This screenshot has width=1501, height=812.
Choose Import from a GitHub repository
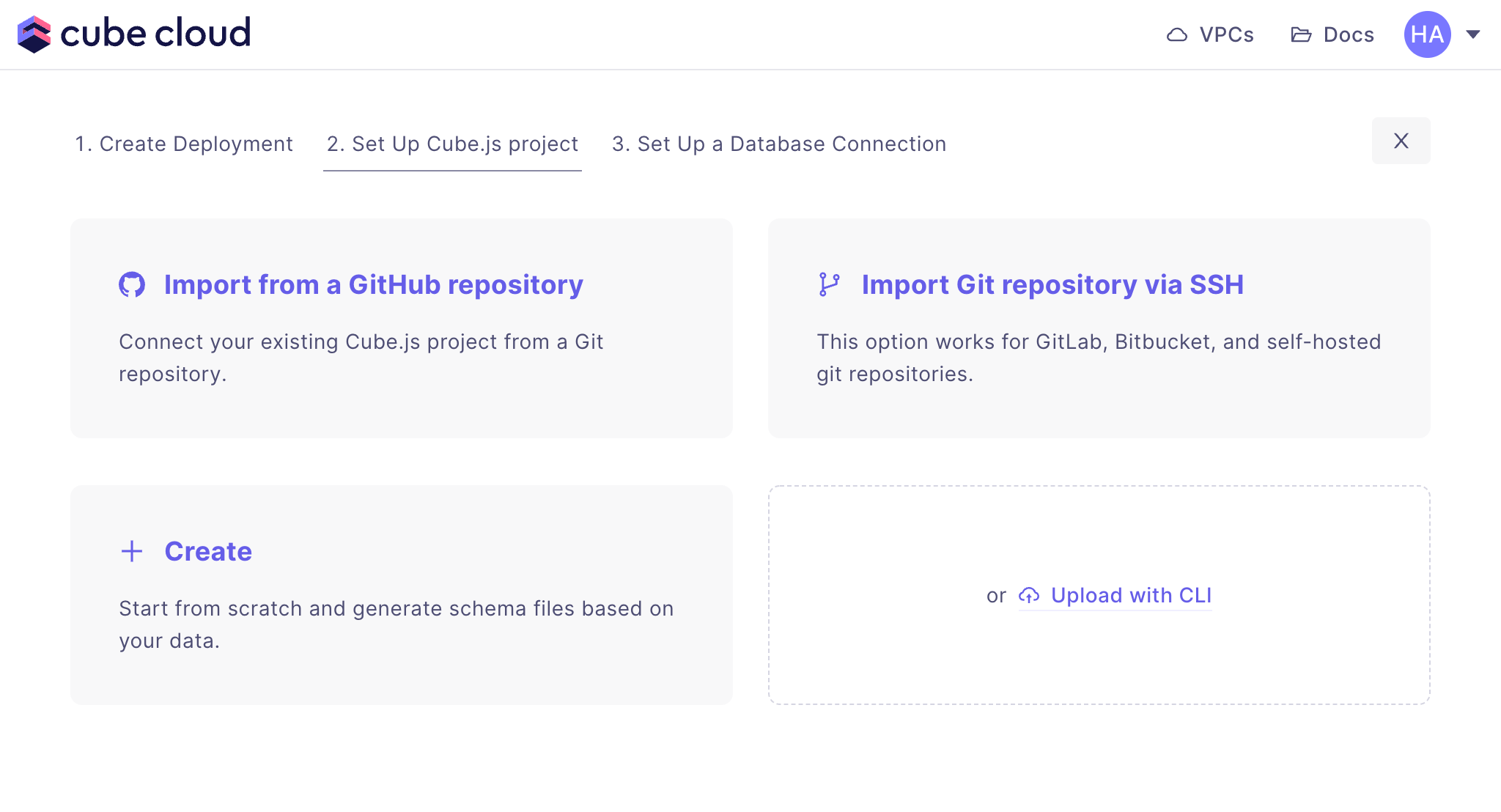click(x=373, y=284)
